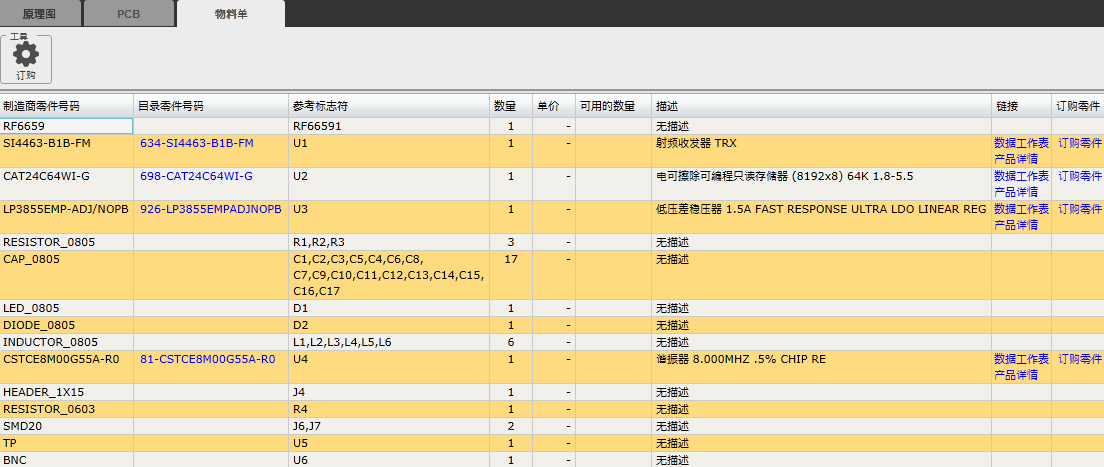The image size is (1104, 467).
Task: Select the DIODE_0805 row
Action: pyautogui.click(x=552, y=325)
